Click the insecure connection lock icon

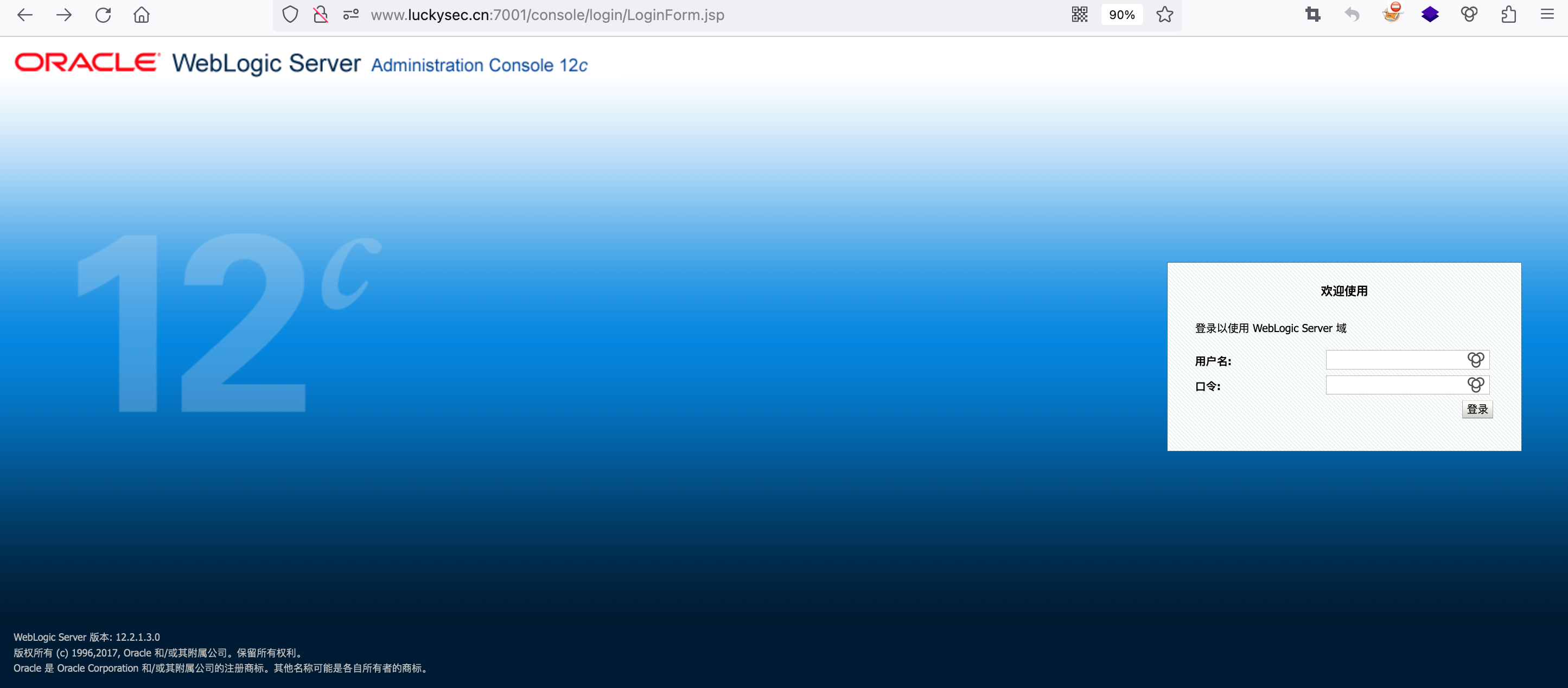click(x=320, y=15)
